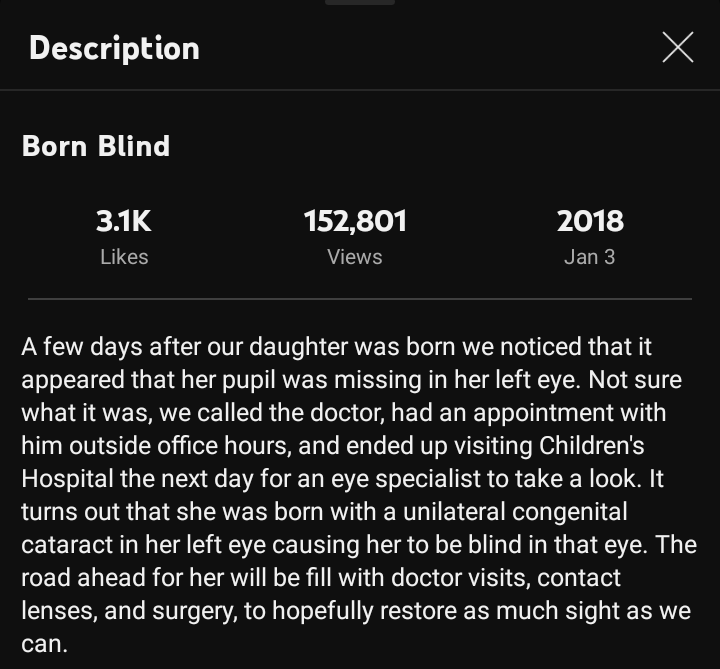Viewport: 720px width, 669px height.
Task: Tap the 3.1K likes count
Action: (x=124, y=220)
